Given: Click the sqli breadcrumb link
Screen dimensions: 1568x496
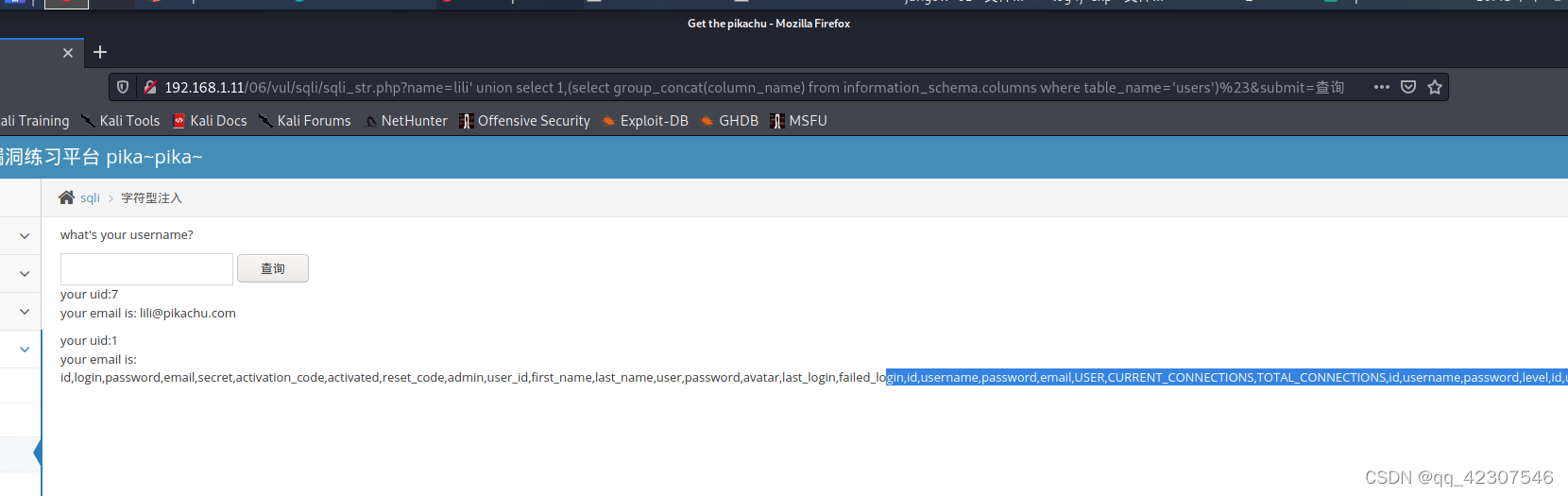Looking at the screenshot, I should [x=90, y=197].
